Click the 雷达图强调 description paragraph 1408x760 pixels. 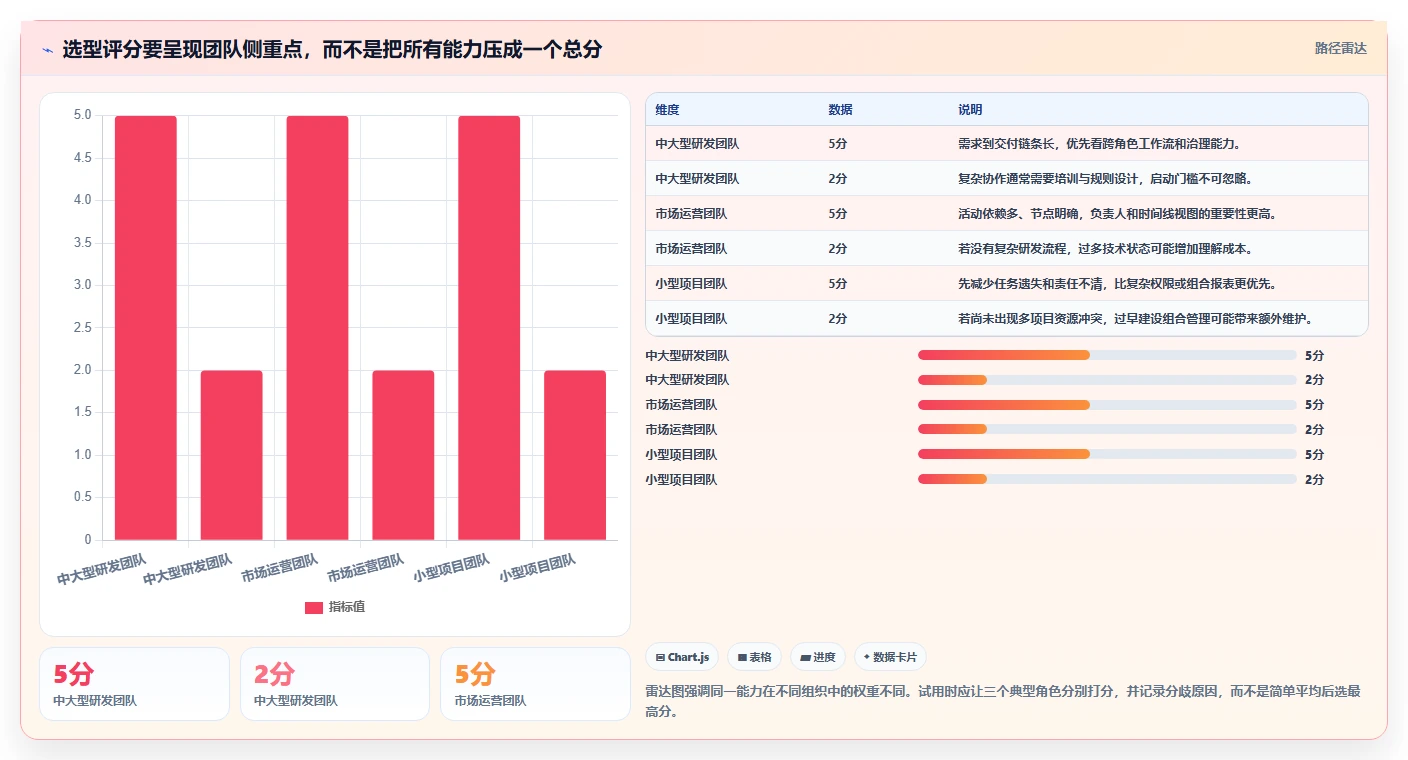pyautogui.click(x=1006, y=701)
